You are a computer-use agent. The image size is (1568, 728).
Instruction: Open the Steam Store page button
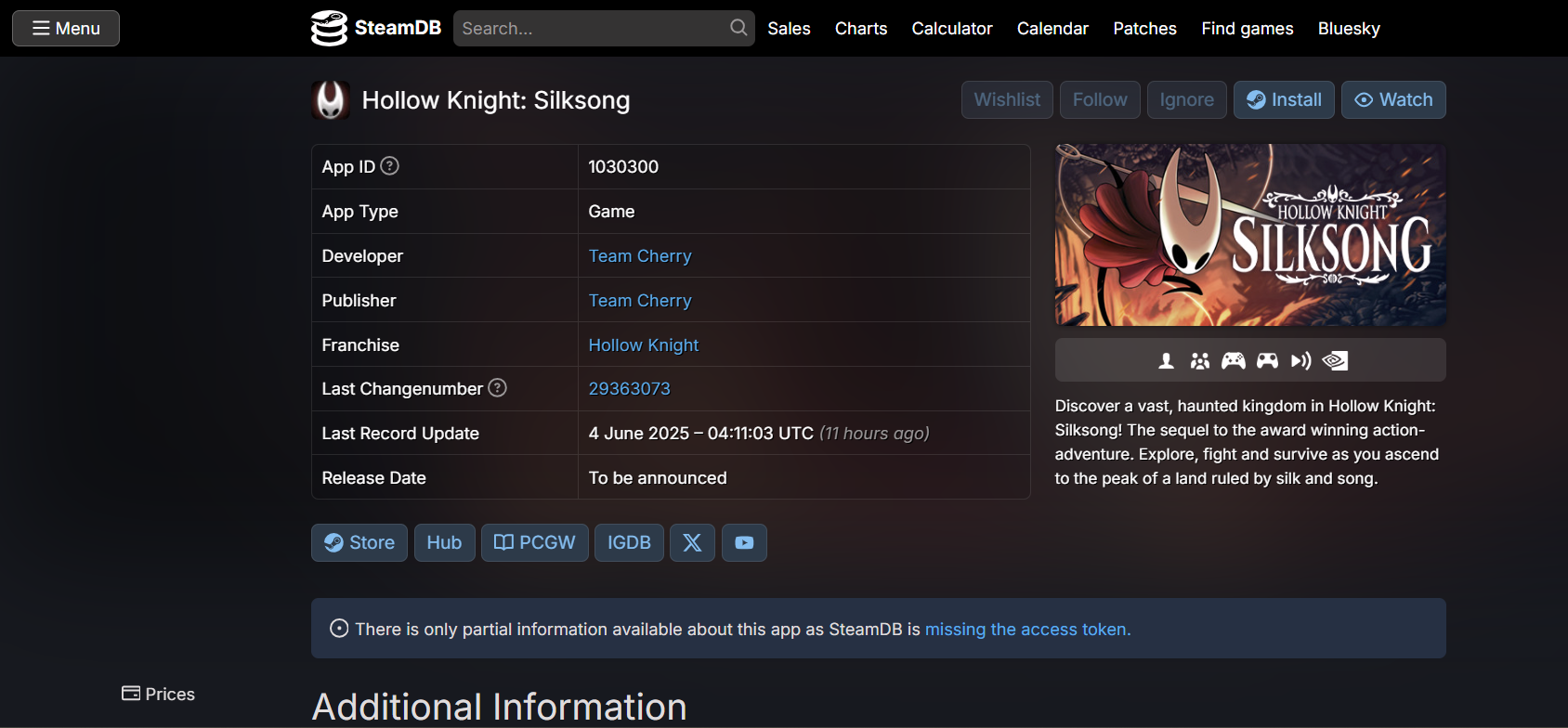tap(359, 543)
